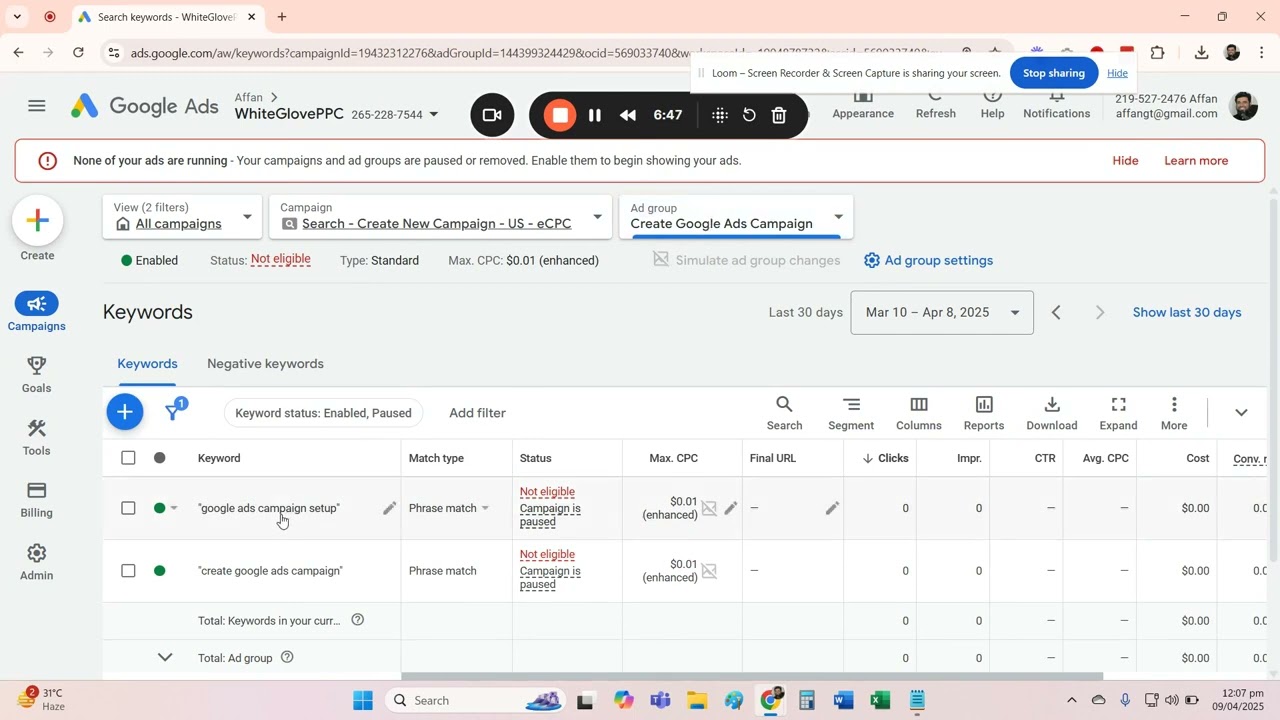Open Tools section in sidebar

click(x=37, y=437)
